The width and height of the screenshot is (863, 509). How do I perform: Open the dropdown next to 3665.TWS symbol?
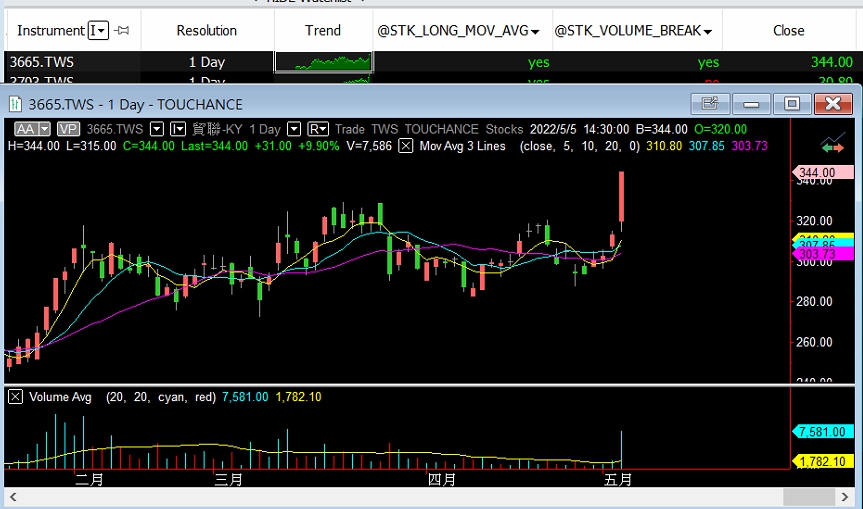tap(157, 129)
